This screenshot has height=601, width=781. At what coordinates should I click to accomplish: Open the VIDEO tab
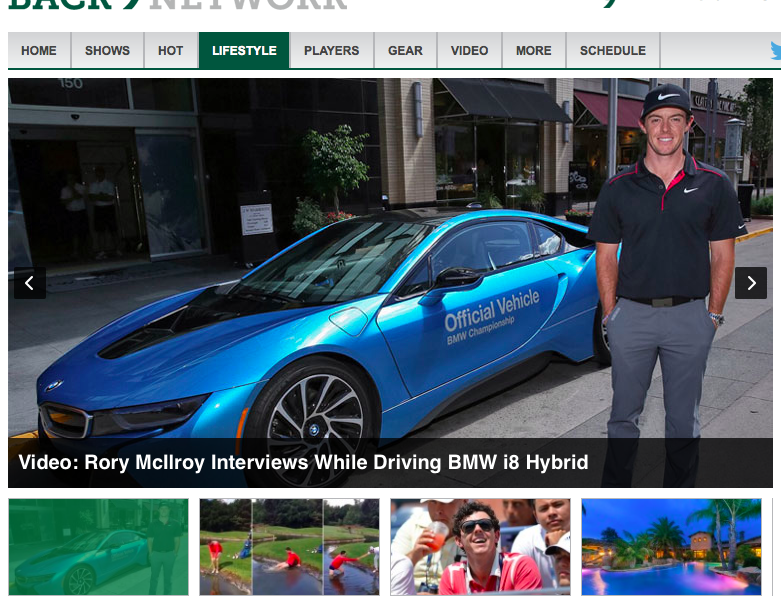(x=469, y=51)
